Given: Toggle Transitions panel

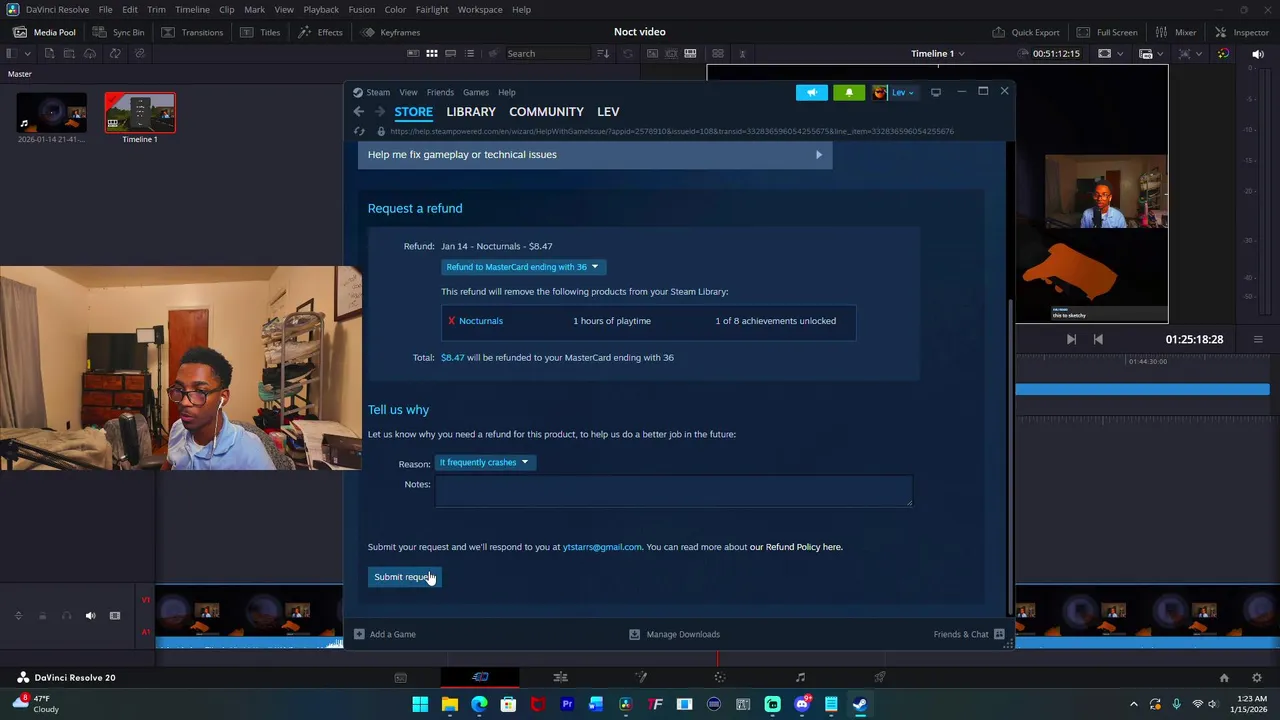Looking at the screenshot, I should 192,32.
